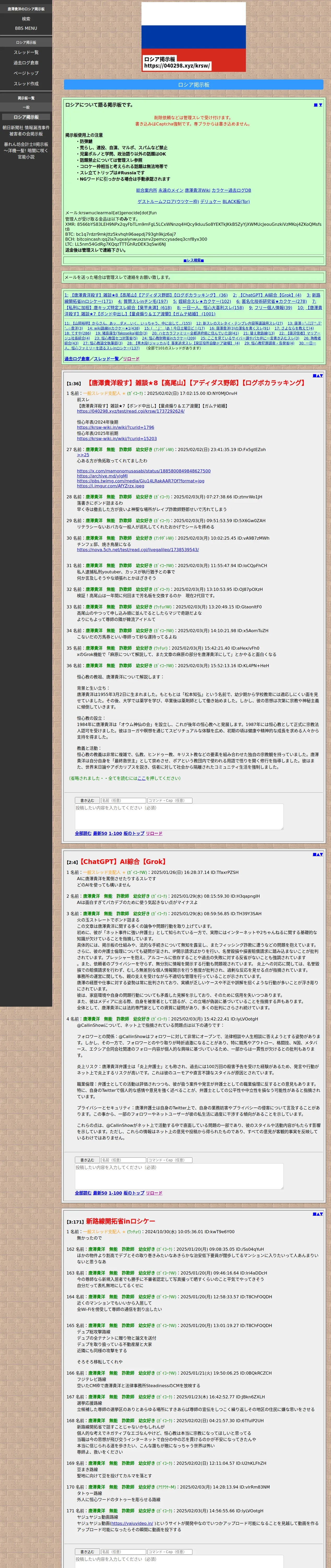The width and height of the screenshot is (331, 1568).
Task: Open ■レス検索■ search link
Action: (x=193, y=261)
